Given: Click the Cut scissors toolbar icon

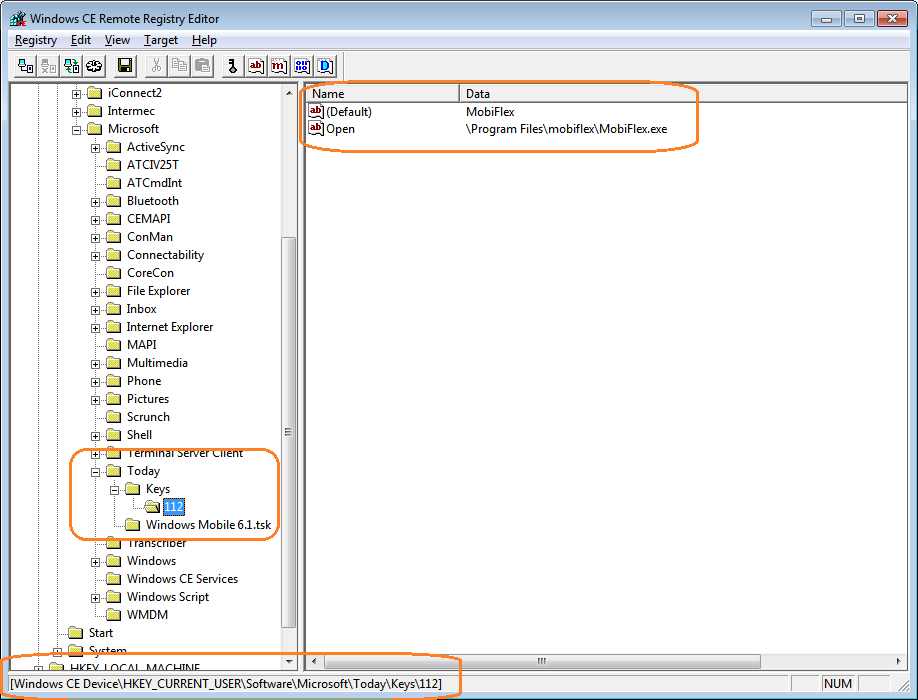Looking at the screenshot, I should (156, 66).
